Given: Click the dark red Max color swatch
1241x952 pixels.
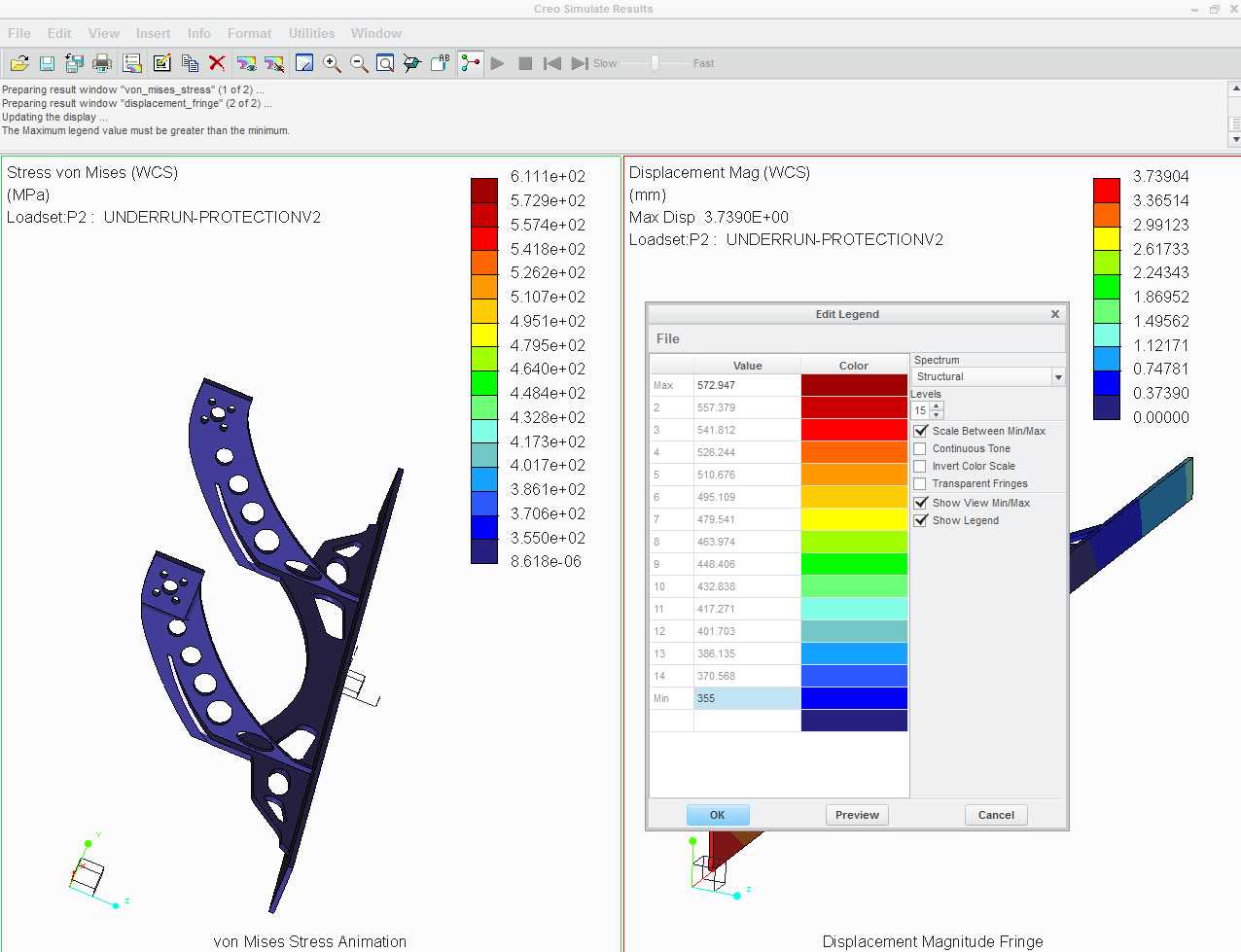Looking at the screenshot, I should [854, 385].
